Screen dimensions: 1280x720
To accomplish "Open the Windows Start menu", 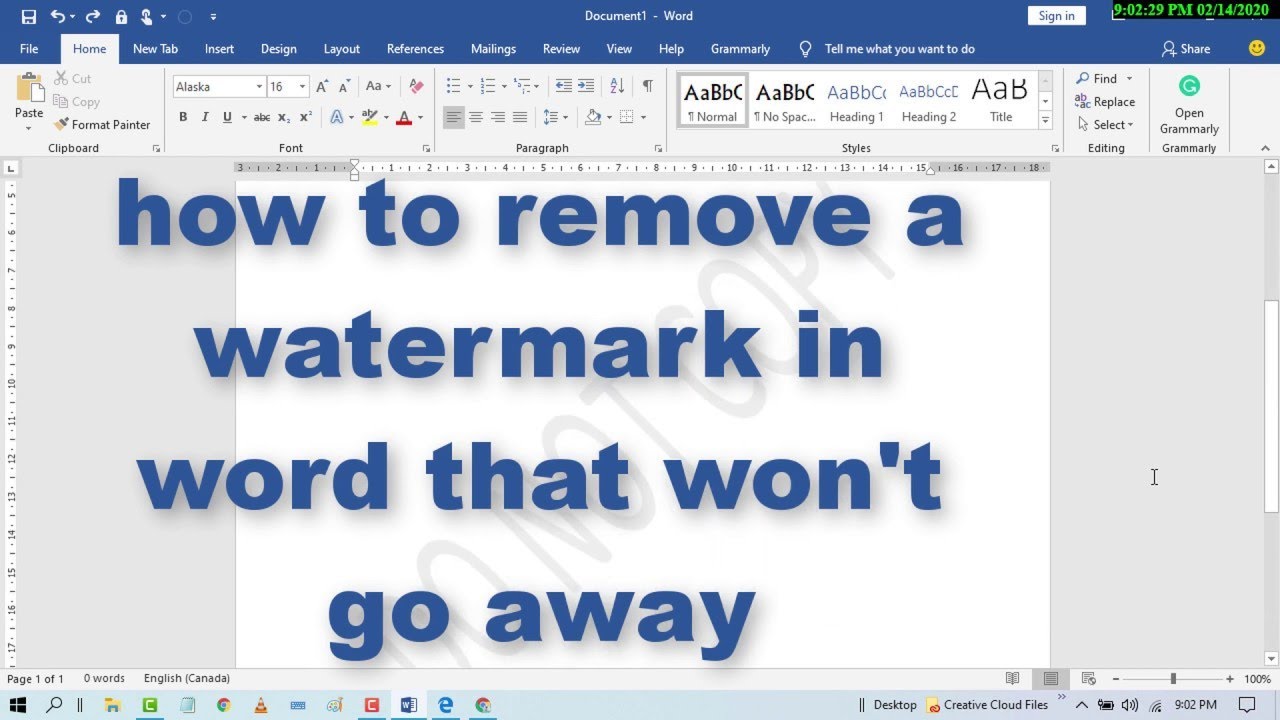I will [18, 705].
